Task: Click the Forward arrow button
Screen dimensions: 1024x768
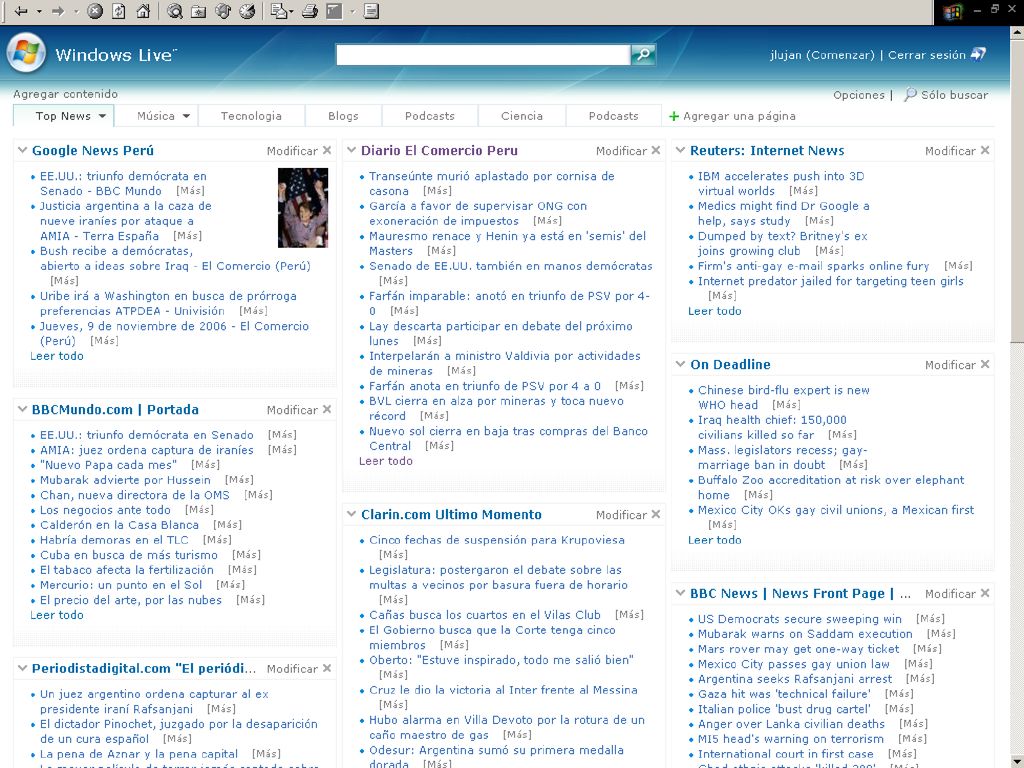Action: (x=57, y=11)
